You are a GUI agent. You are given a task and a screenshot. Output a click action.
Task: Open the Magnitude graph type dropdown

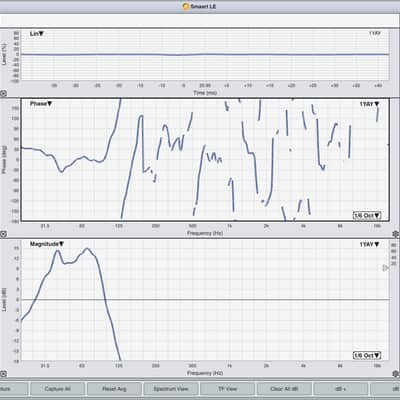47,244
